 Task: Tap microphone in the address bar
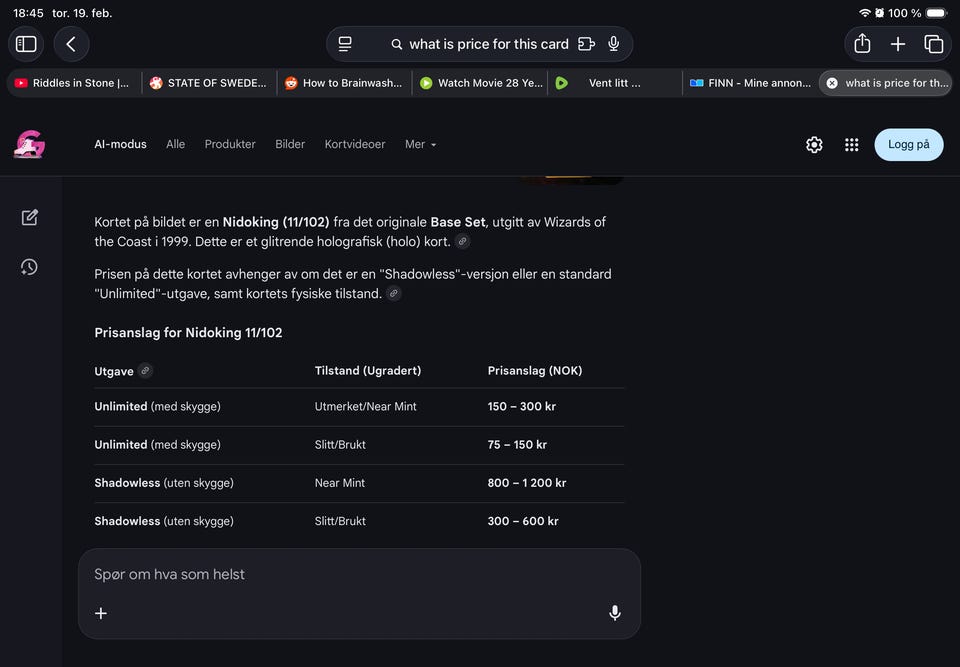click(614, 44)
